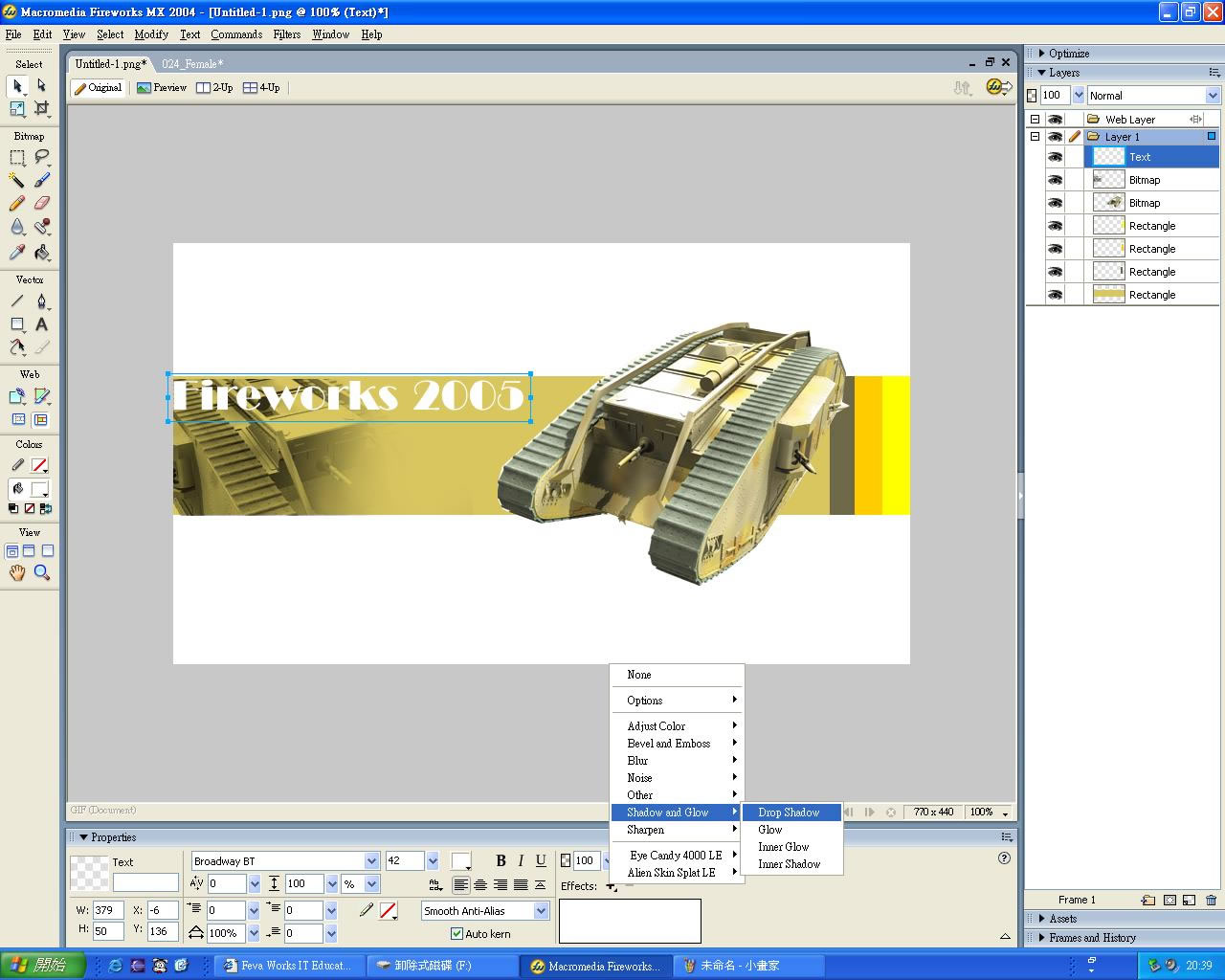Switch to the 024_Female* document tab

click(x=192, y=64)
